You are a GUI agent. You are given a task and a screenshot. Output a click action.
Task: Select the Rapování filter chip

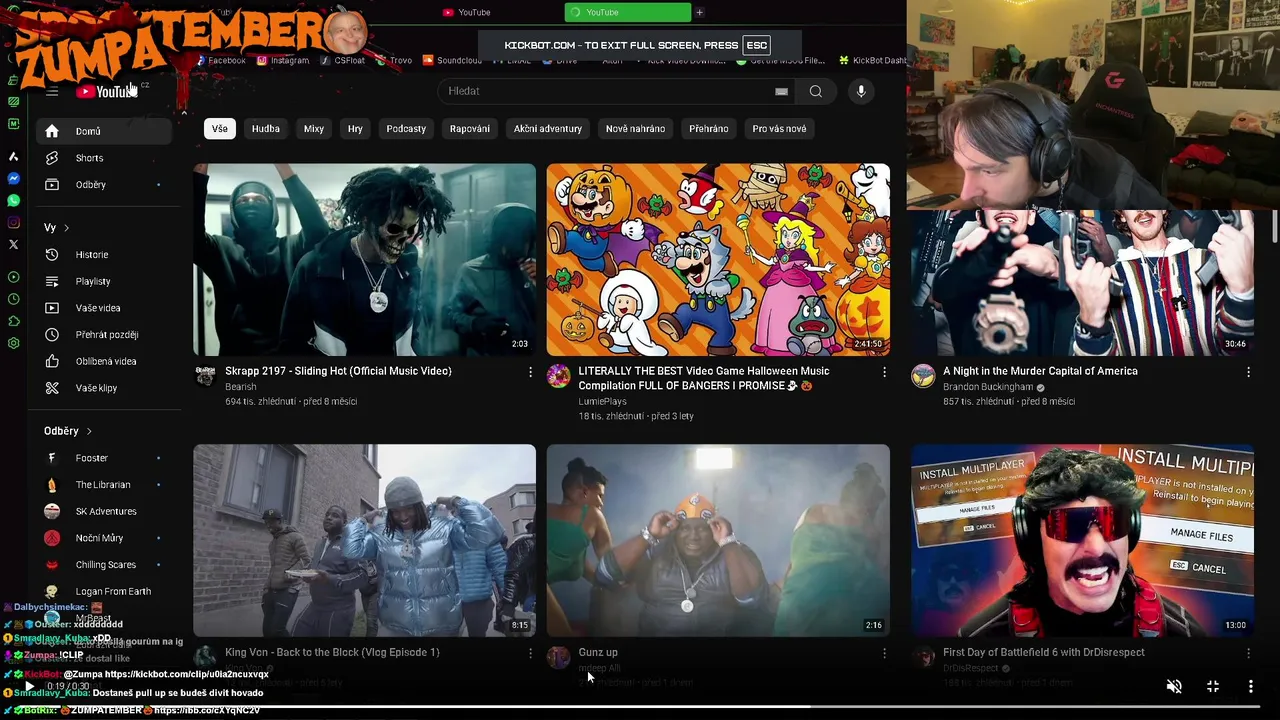[x=470, y=129]
